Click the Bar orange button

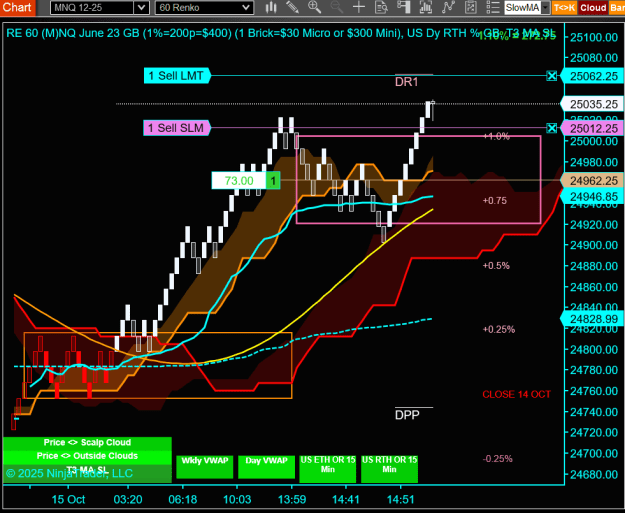(617, 8)
